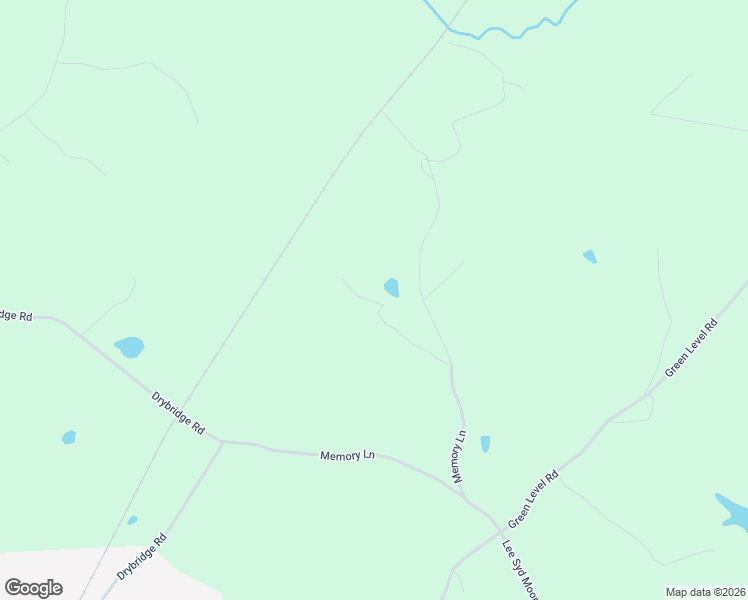Click the Drybridge Rd label near the railway
The image size is (748, 600).
[178, 413]
